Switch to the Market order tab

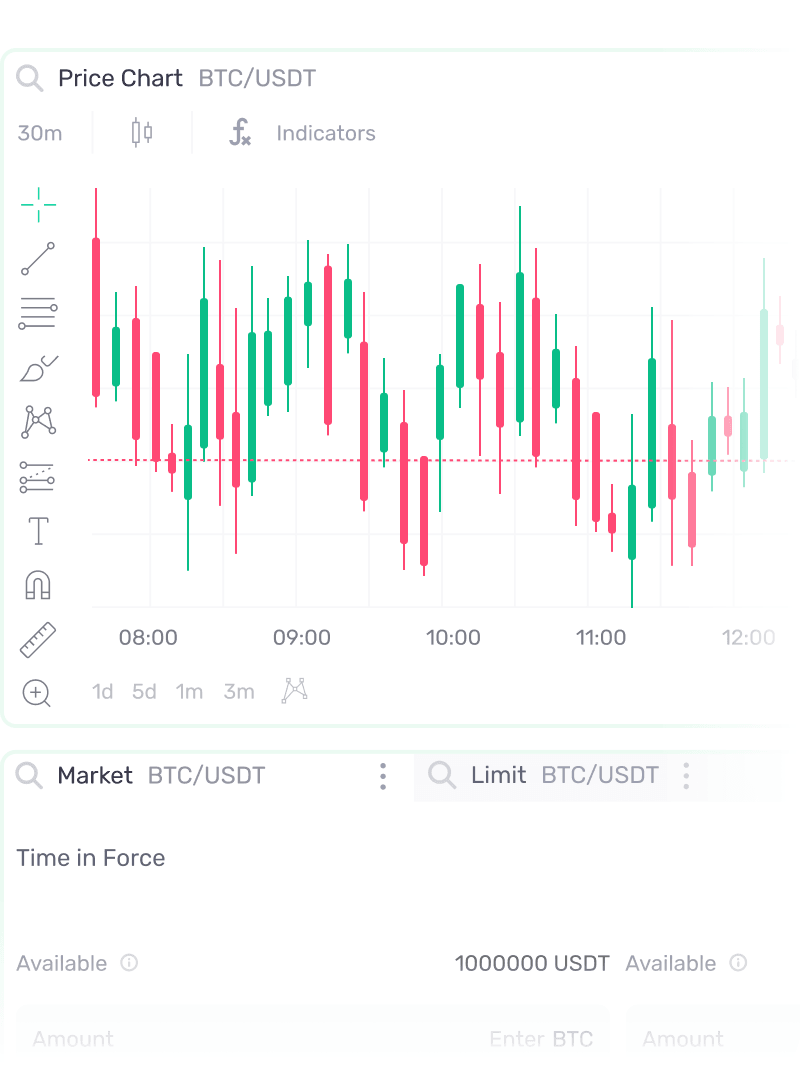click(x=95, y=775)
